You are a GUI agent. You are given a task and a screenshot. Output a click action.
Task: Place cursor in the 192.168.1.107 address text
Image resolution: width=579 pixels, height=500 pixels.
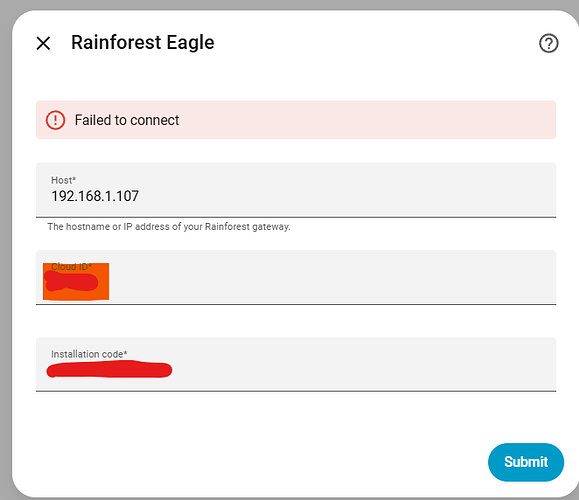click(x=95, y=196)
